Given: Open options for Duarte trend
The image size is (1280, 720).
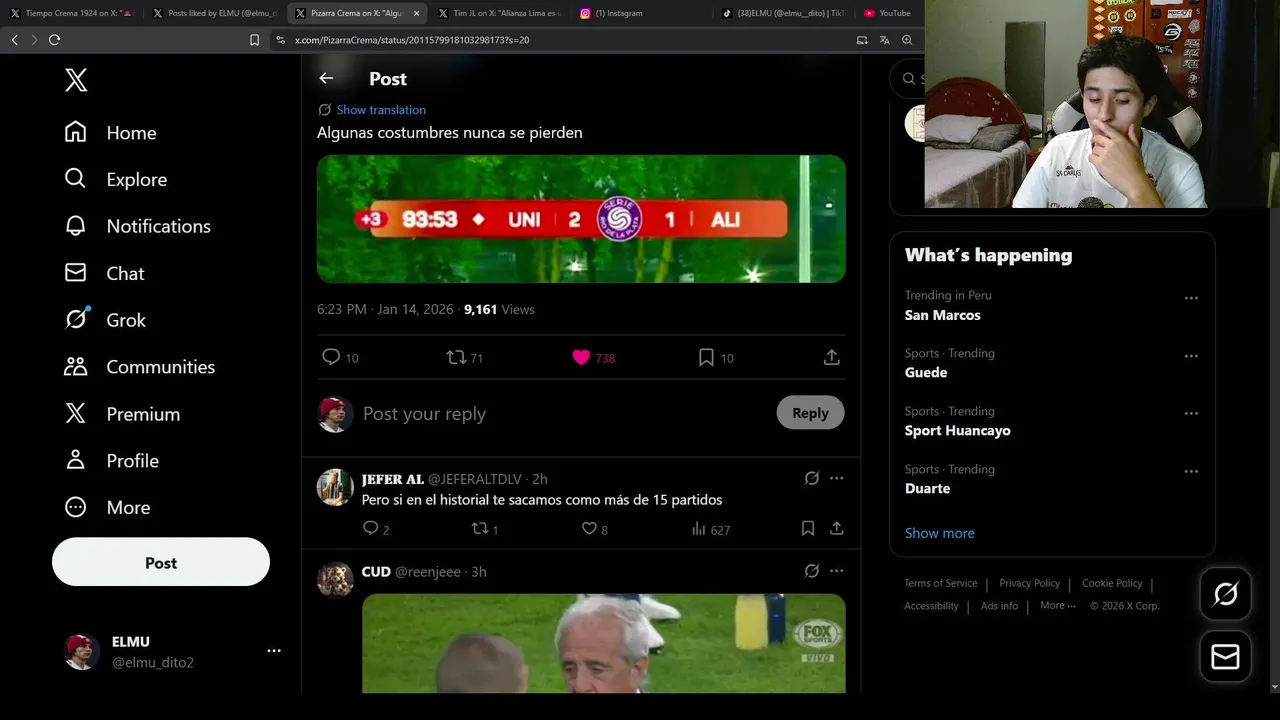Looking at the screenshot, I should [1191, 472].
